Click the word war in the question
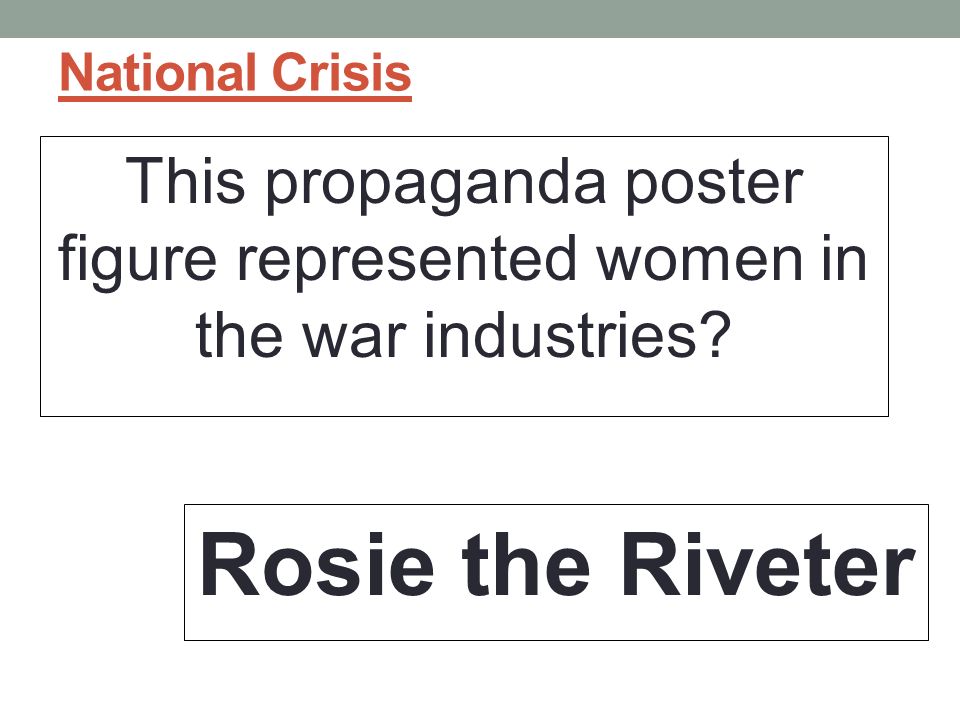This screenshot has width=960, height=720. click(354, 340)
